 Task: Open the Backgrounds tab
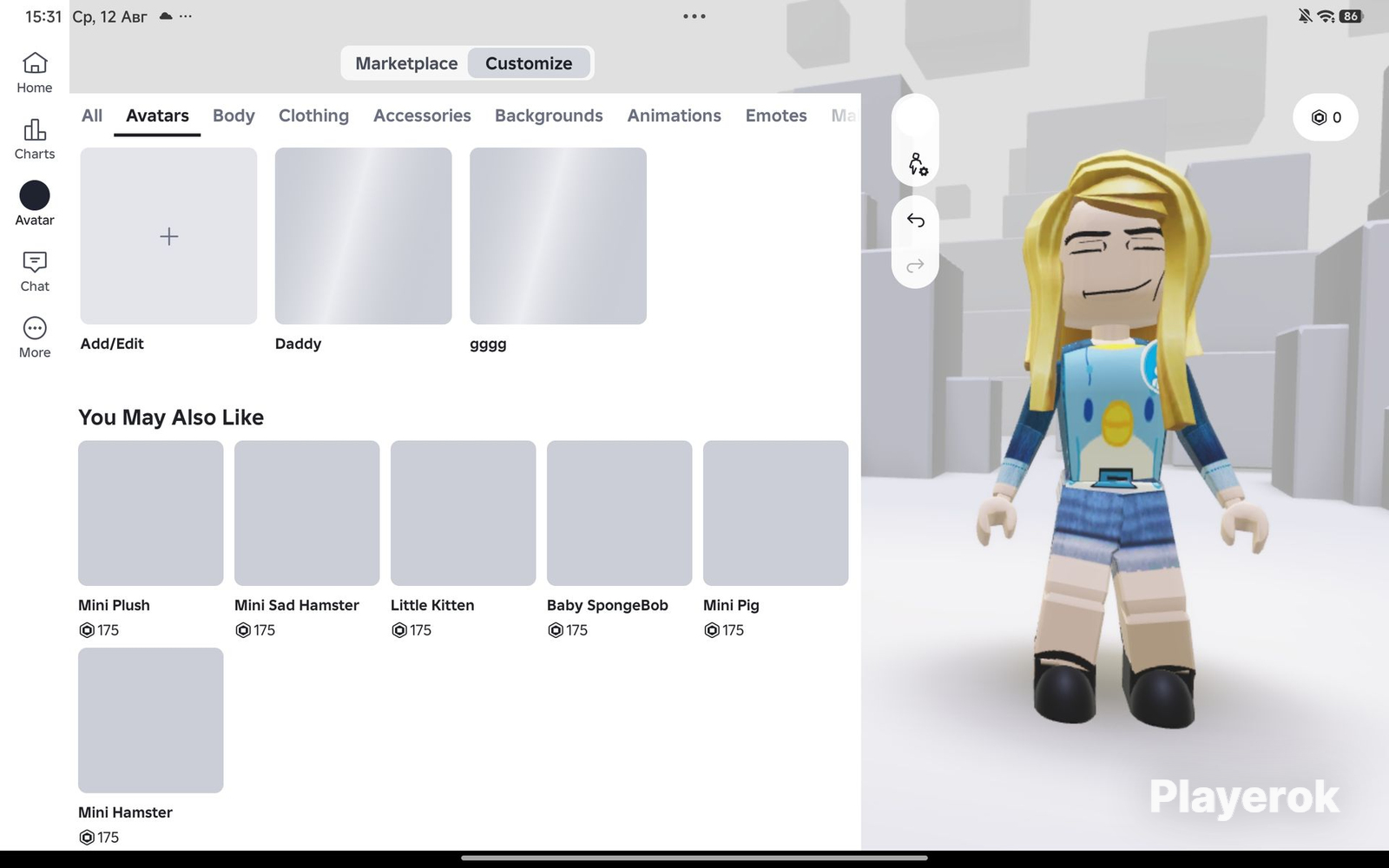point(549,115)
